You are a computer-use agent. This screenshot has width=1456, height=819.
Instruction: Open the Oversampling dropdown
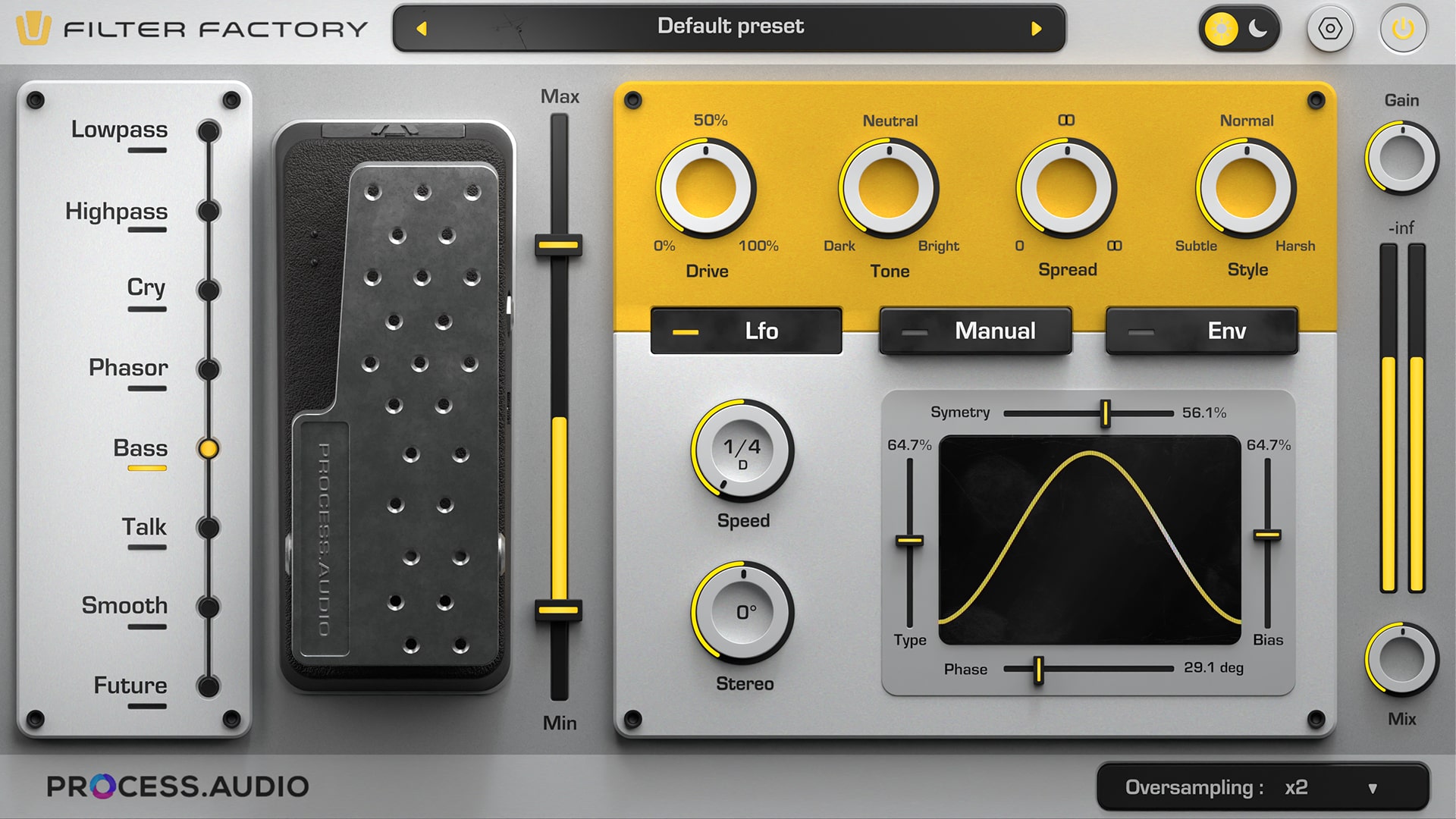[x=1263, y=787]
